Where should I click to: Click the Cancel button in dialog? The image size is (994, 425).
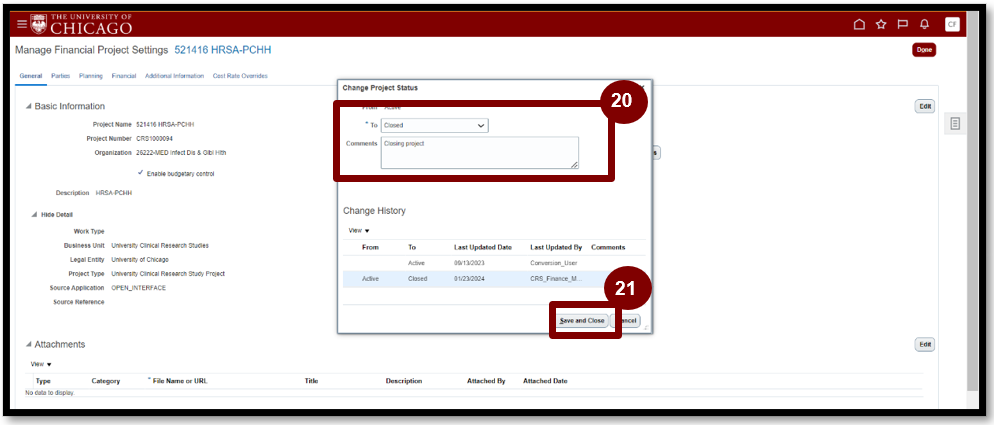[628, 321]
